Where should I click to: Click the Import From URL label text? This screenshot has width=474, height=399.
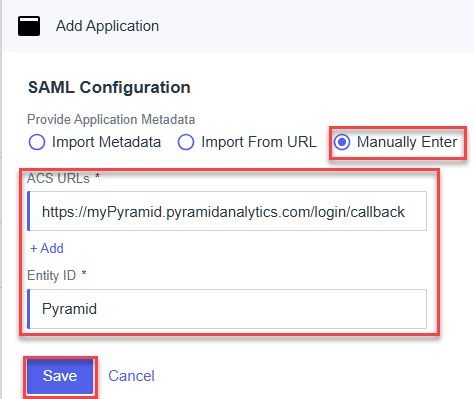[x=259, y=142]
